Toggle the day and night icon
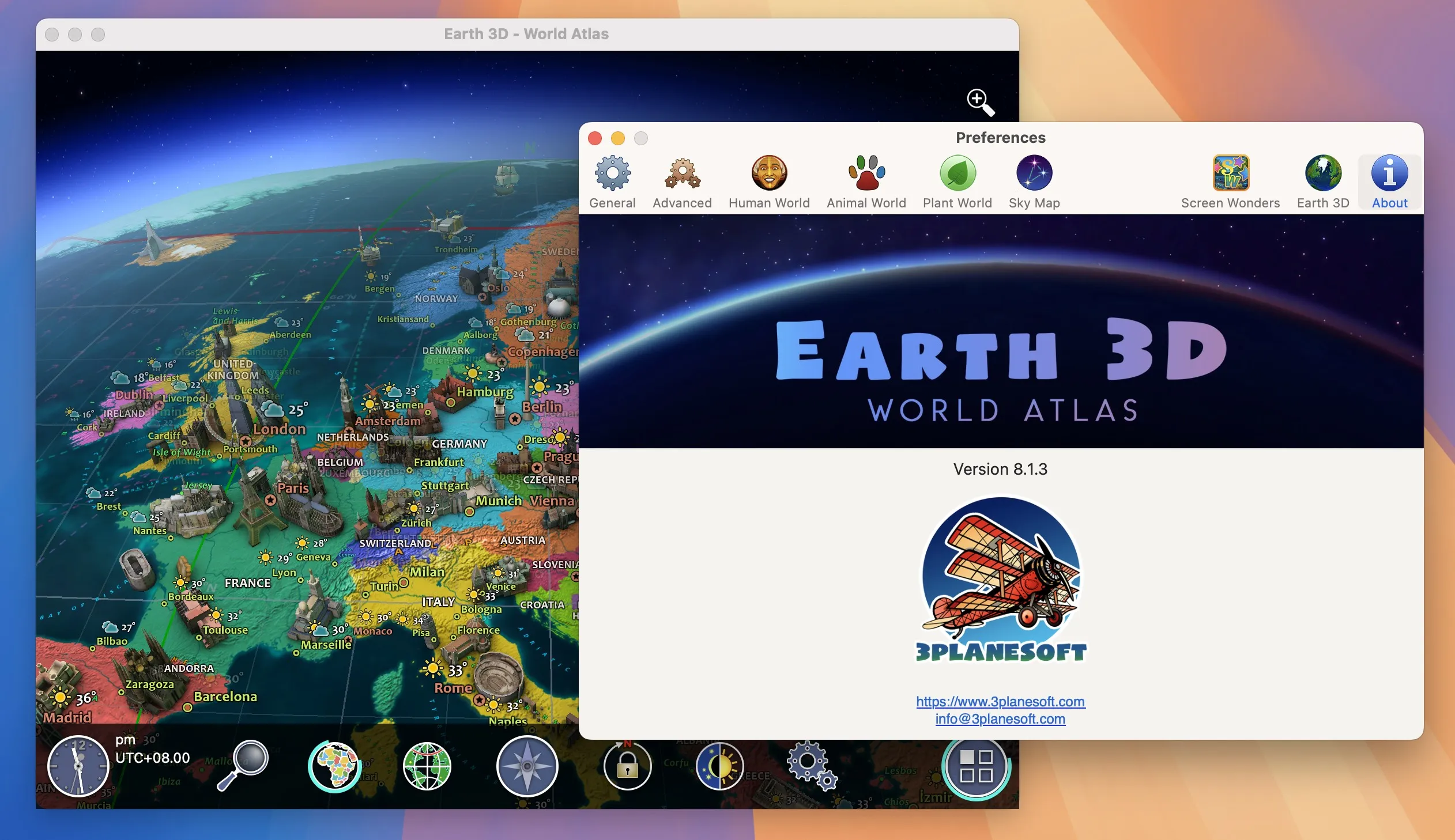This screenshot has height=840, width=1455. click(x=719, y=766)
